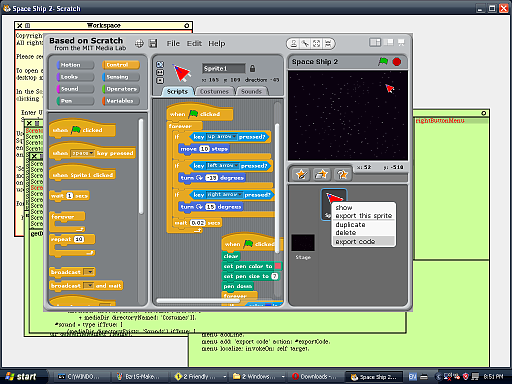The height and width of the screenshot is (384, 512).
Task: Select the Control block category
Action: click(121, 65)
